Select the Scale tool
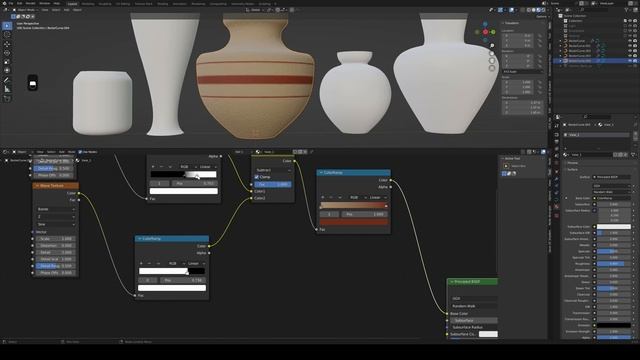The height and width of the screenshot is (360, 640). pos(7,62)
